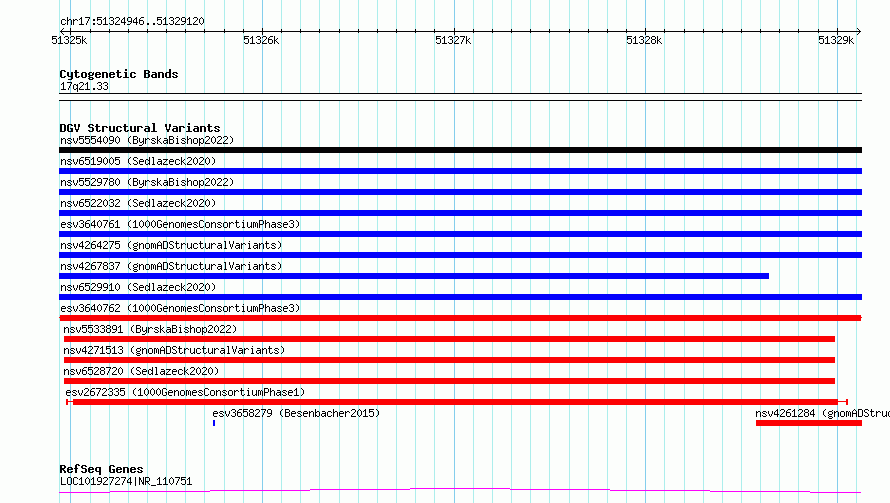Click the 51329k ruler tick label
Image resolution: width=890 pixels, height=503 pixels.
[836, 40]
